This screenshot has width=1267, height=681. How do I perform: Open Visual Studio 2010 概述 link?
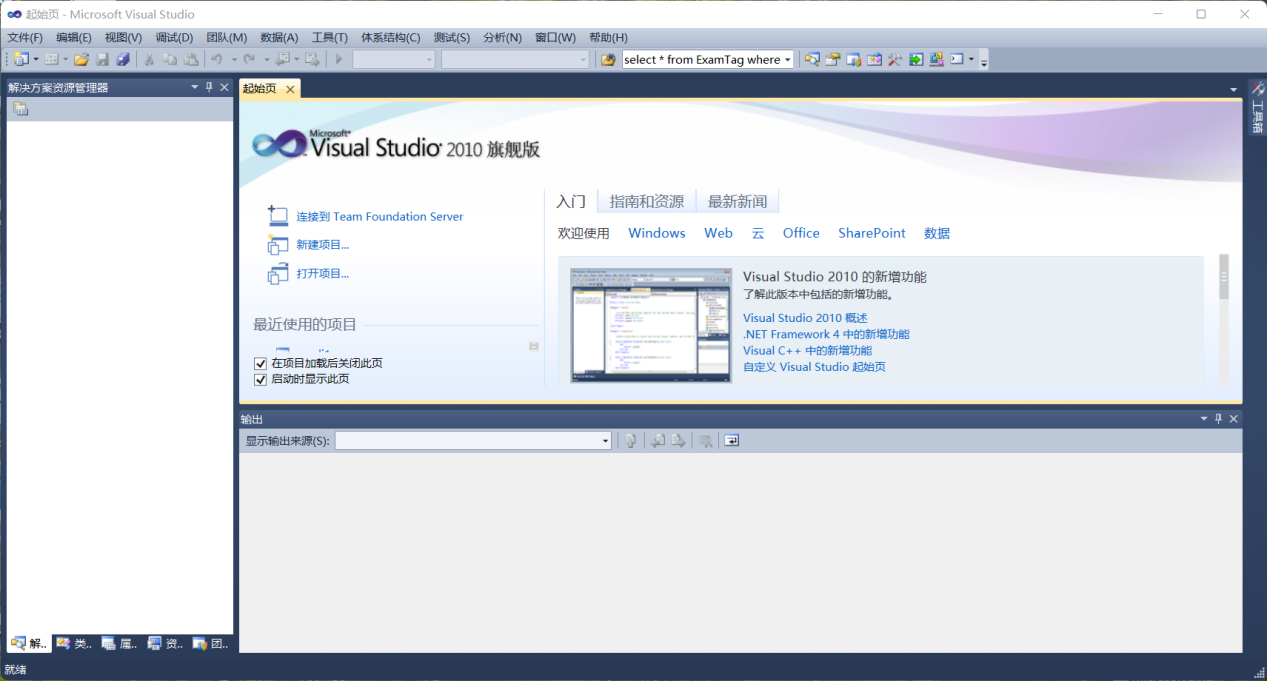pos(805,318)
